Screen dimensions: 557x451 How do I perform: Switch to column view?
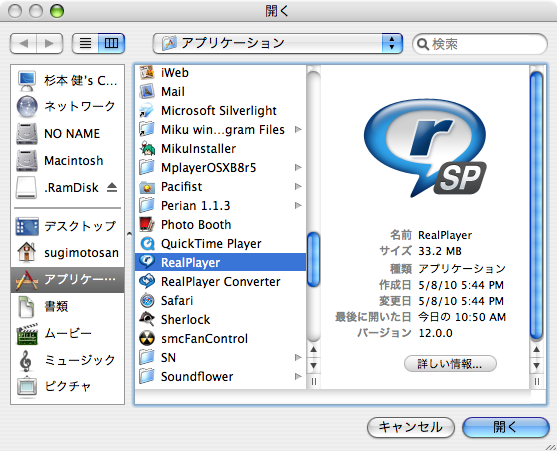(111, 43)
